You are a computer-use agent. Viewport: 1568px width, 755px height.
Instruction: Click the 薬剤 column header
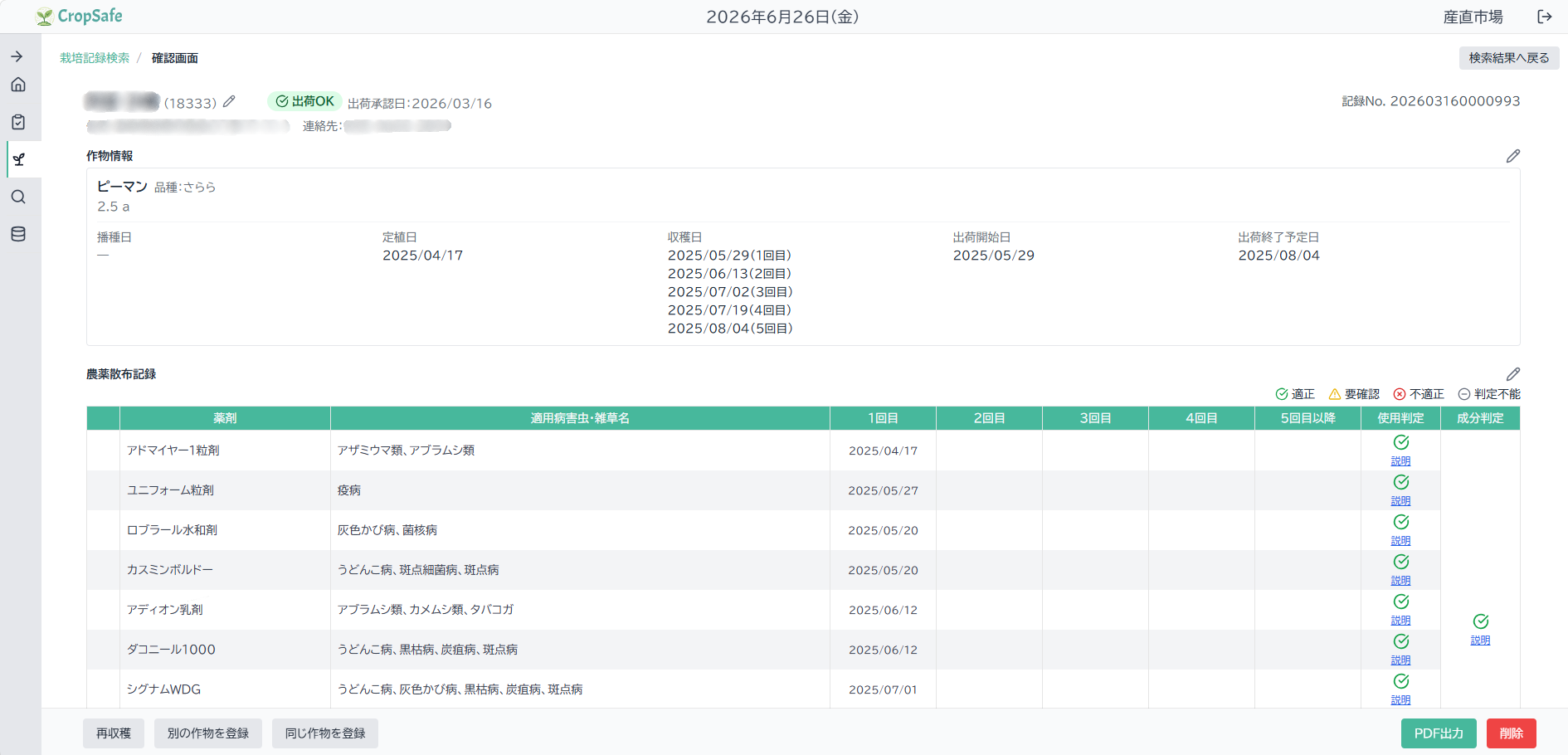click(225, 418)
